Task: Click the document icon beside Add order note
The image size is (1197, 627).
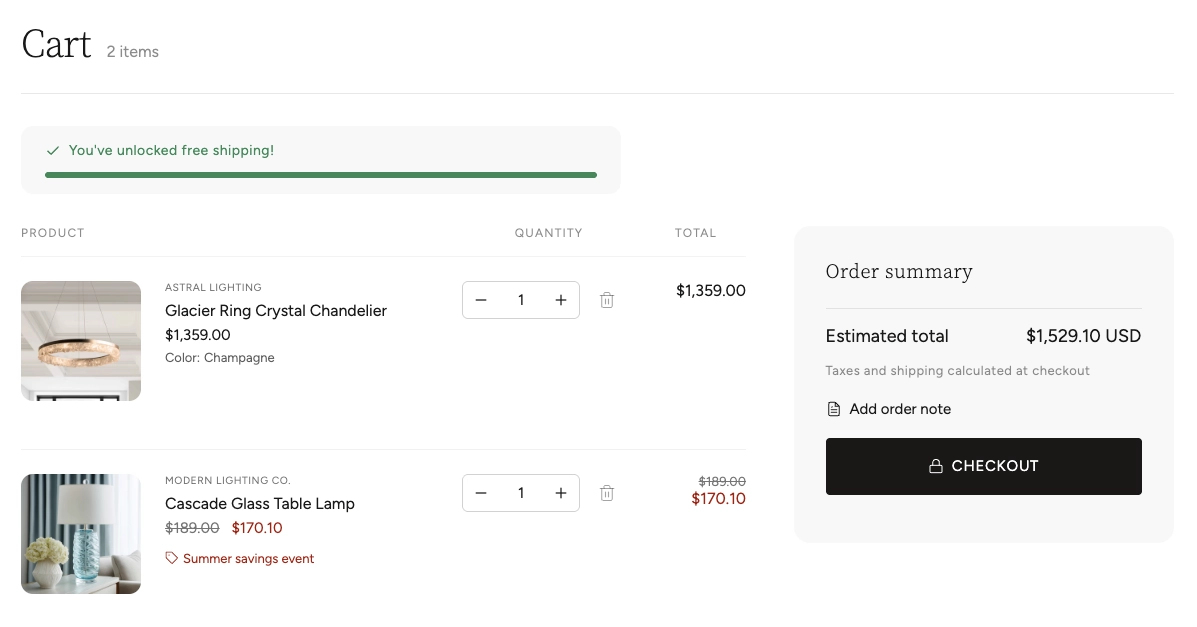Action: [x=834, y=409]
